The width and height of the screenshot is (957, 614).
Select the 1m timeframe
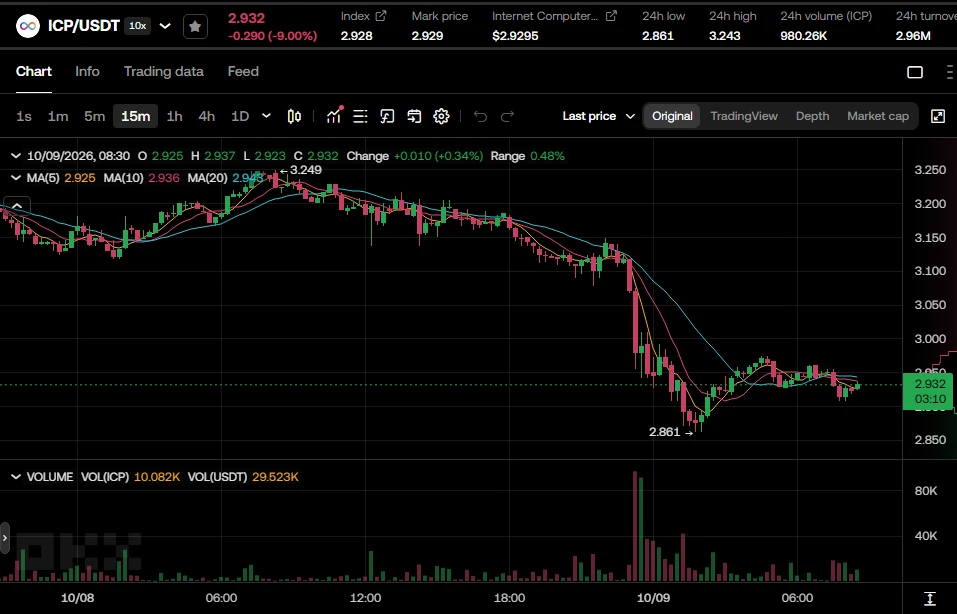58,116
